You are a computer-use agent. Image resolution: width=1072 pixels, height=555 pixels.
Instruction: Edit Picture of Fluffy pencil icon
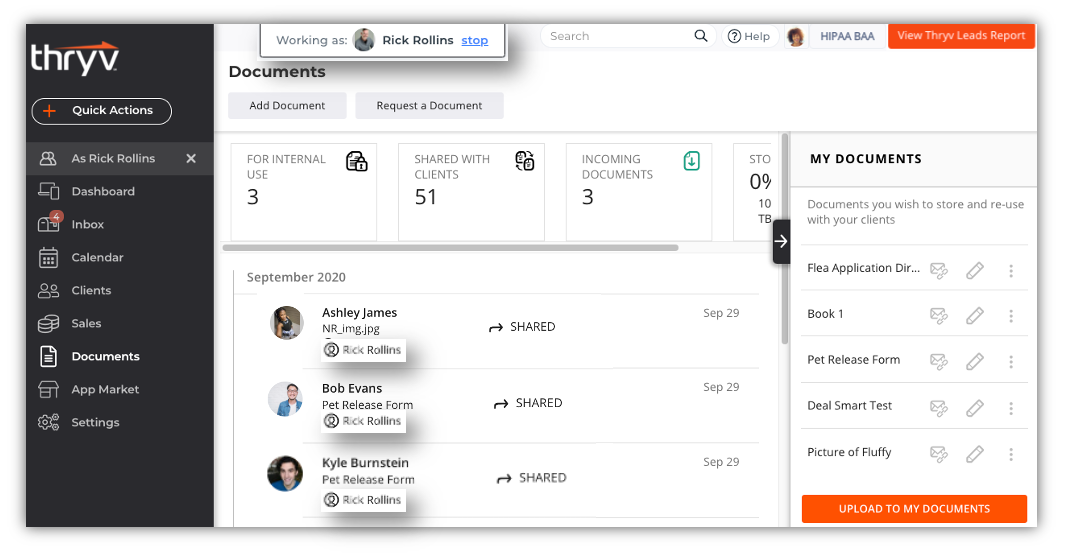975,454
